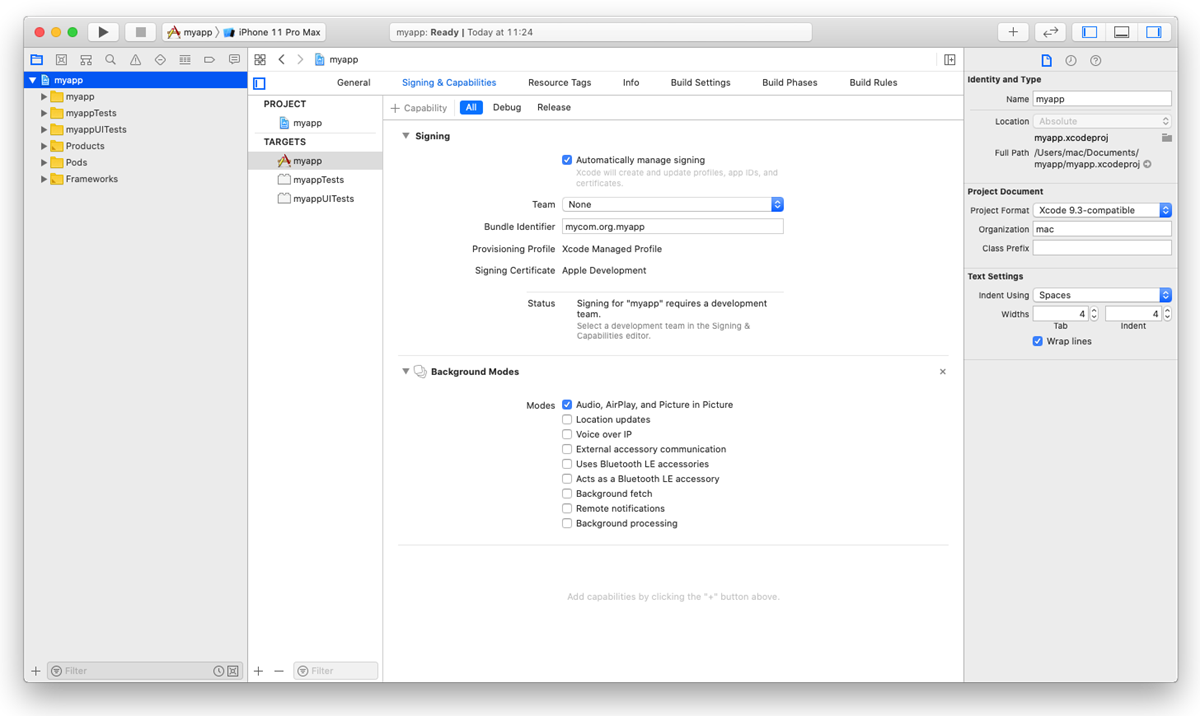1200x716 pixels.
Task: Switch to Build Settings tab
Action: point(700,83)
